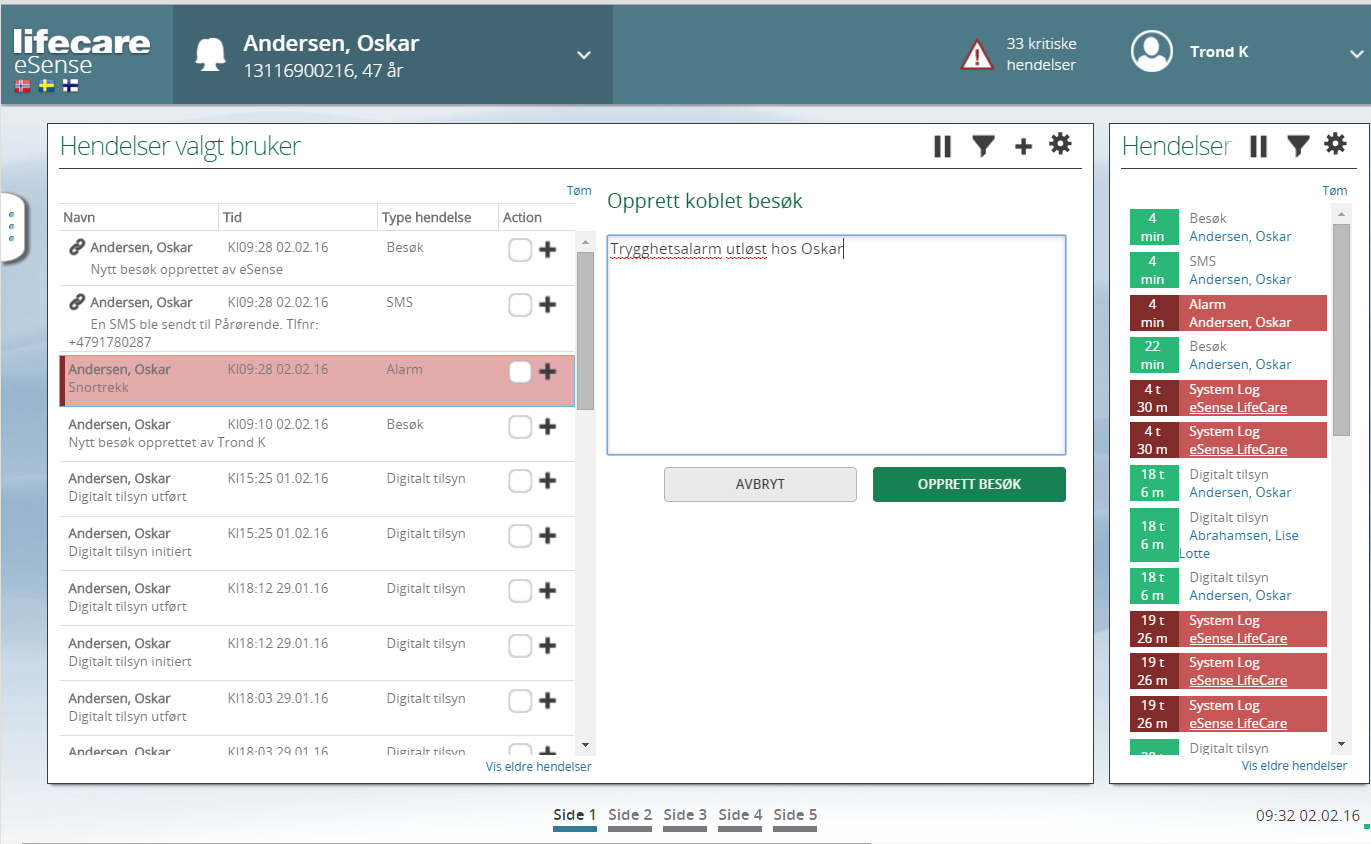
Task: Click link icon on the SMS event row
Action: coord(77,302)
